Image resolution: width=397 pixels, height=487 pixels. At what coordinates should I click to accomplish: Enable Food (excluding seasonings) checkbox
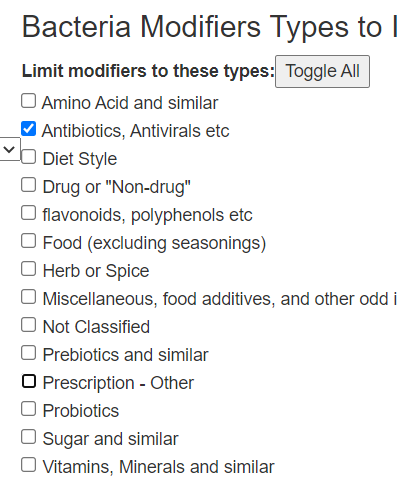tap(29, 241)
